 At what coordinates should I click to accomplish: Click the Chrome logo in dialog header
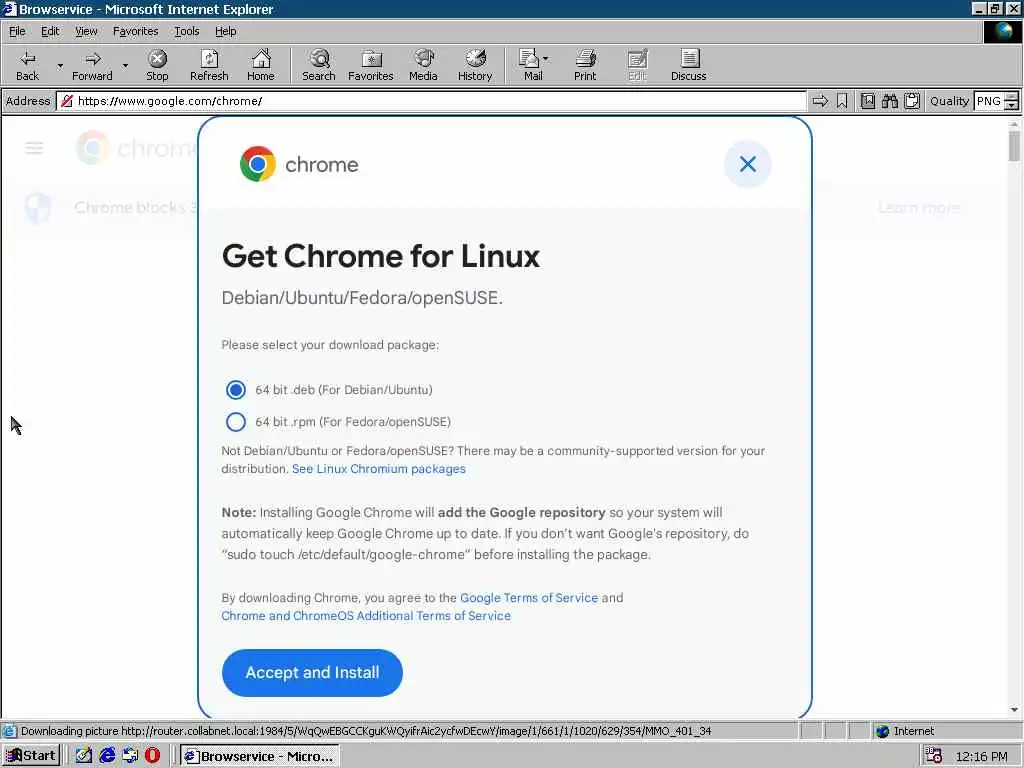(257, 164)
